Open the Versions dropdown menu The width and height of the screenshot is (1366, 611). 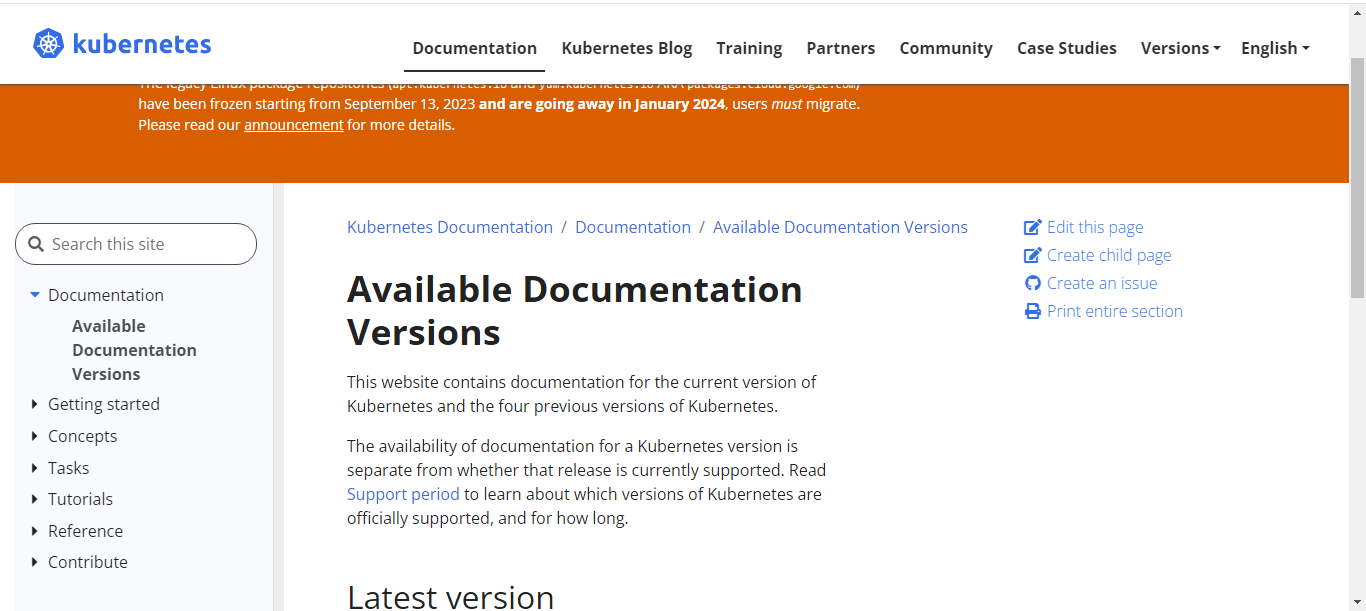(1180, 48)
